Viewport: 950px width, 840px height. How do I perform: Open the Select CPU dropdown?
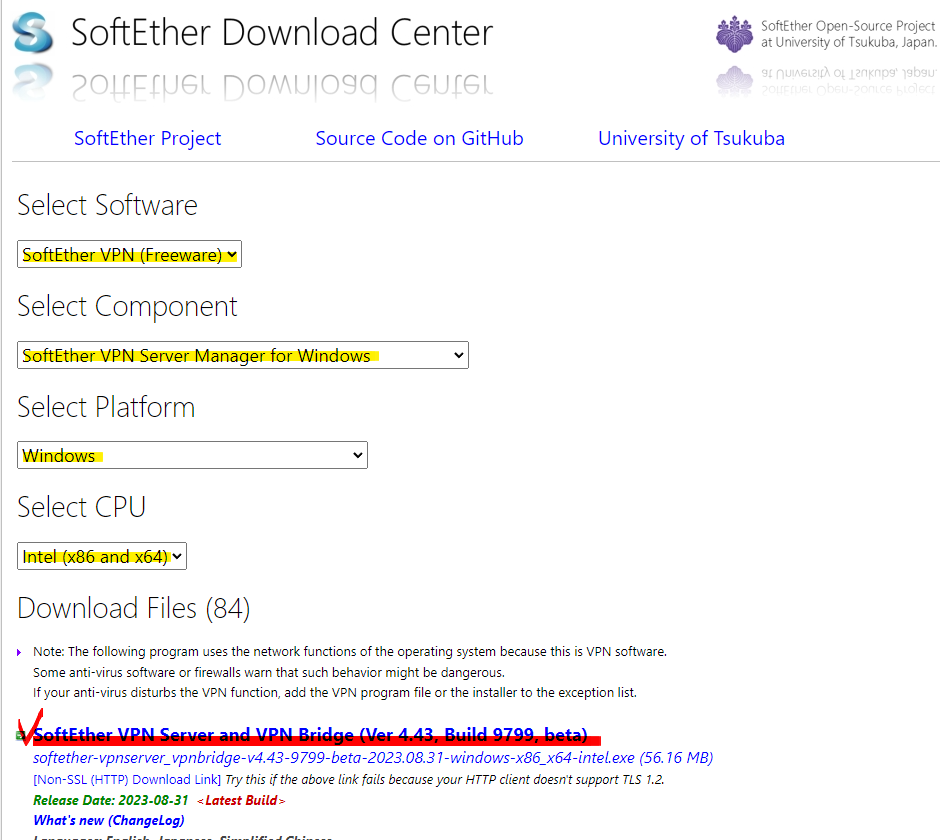pos(102,556)
